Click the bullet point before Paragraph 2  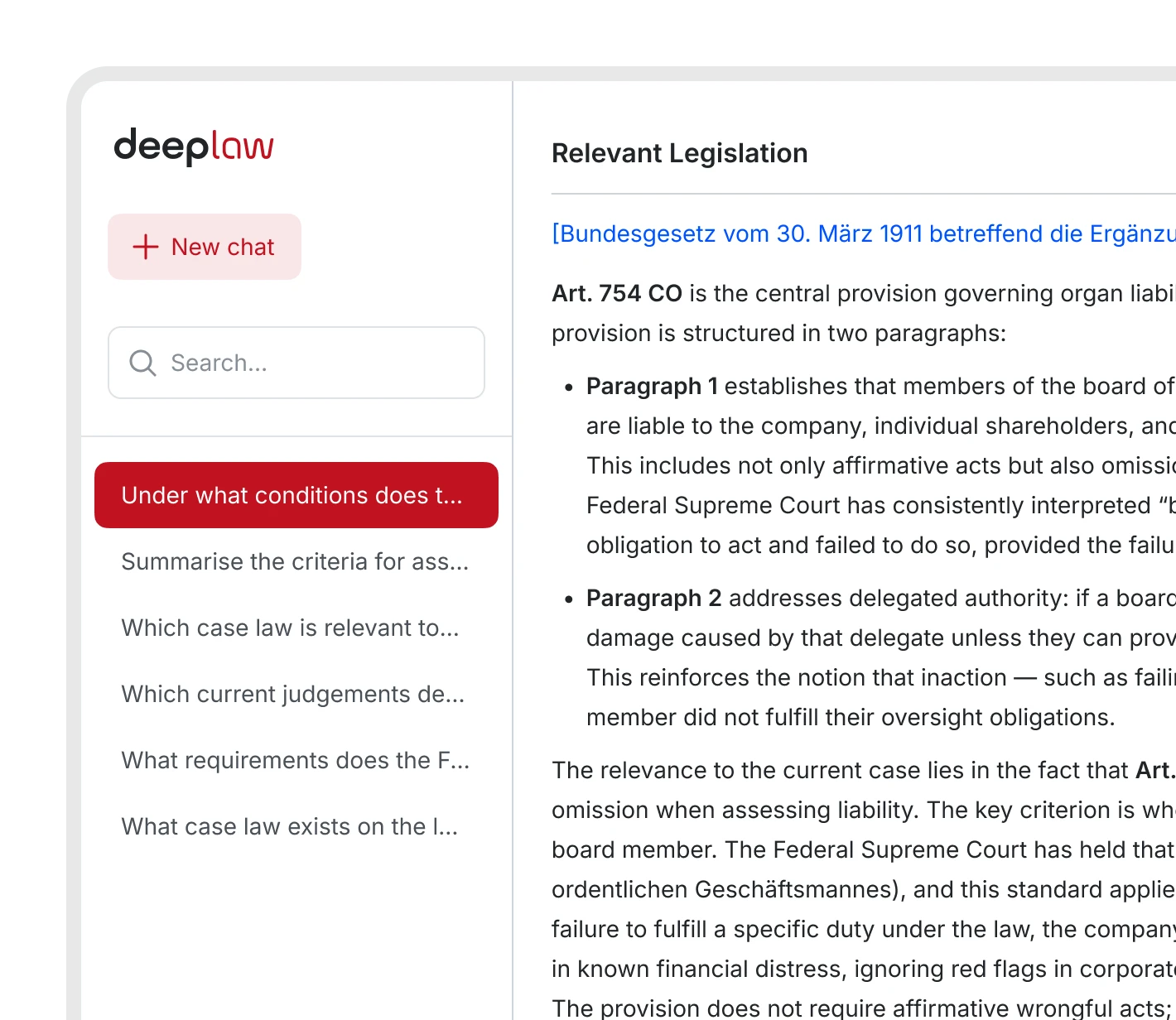[569, 599]
